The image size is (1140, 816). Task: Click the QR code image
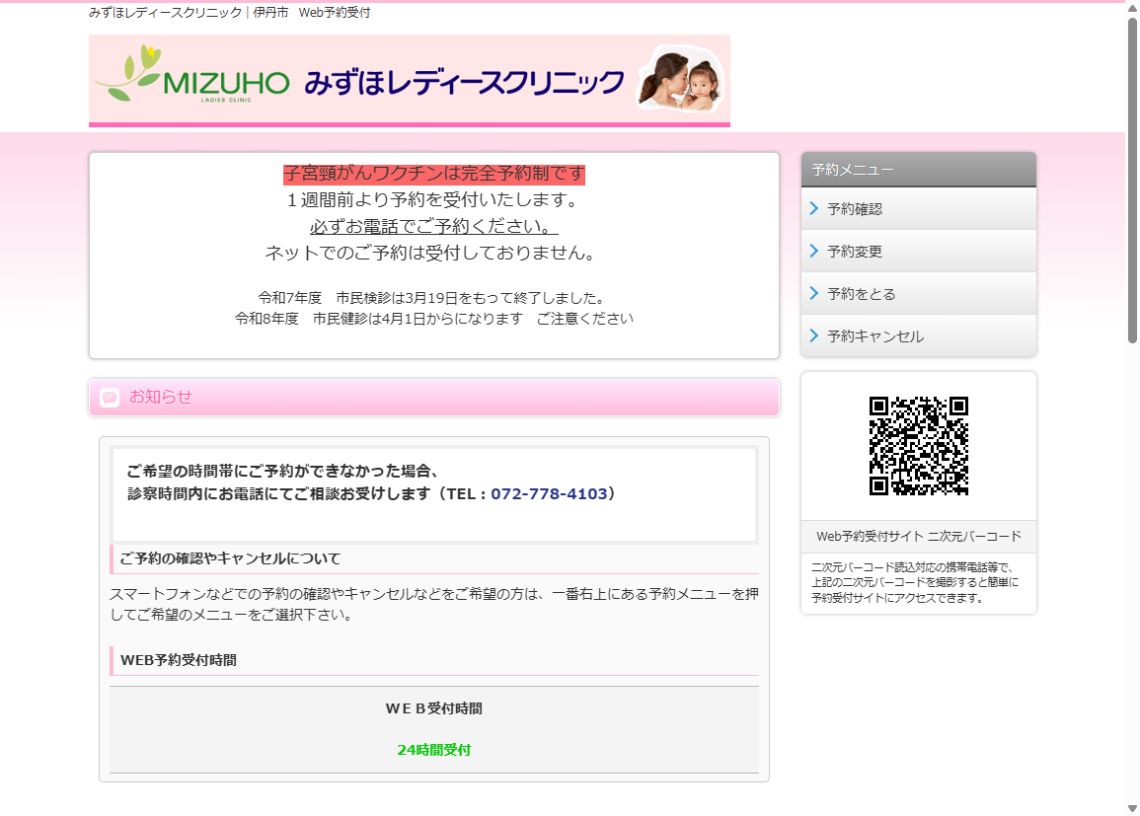[x=918, y=446]
